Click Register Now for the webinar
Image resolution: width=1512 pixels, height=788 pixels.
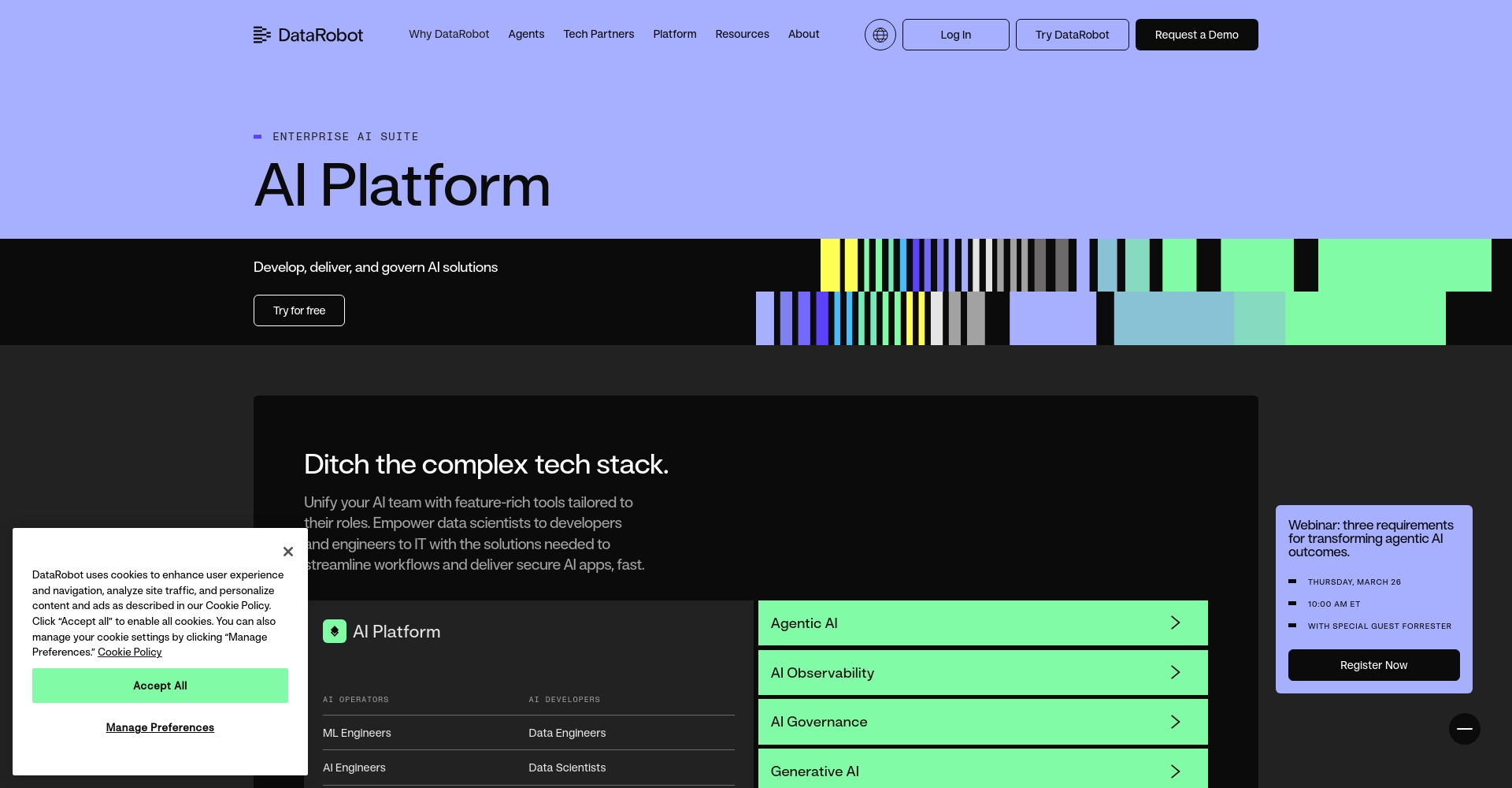click(1373, 665)
